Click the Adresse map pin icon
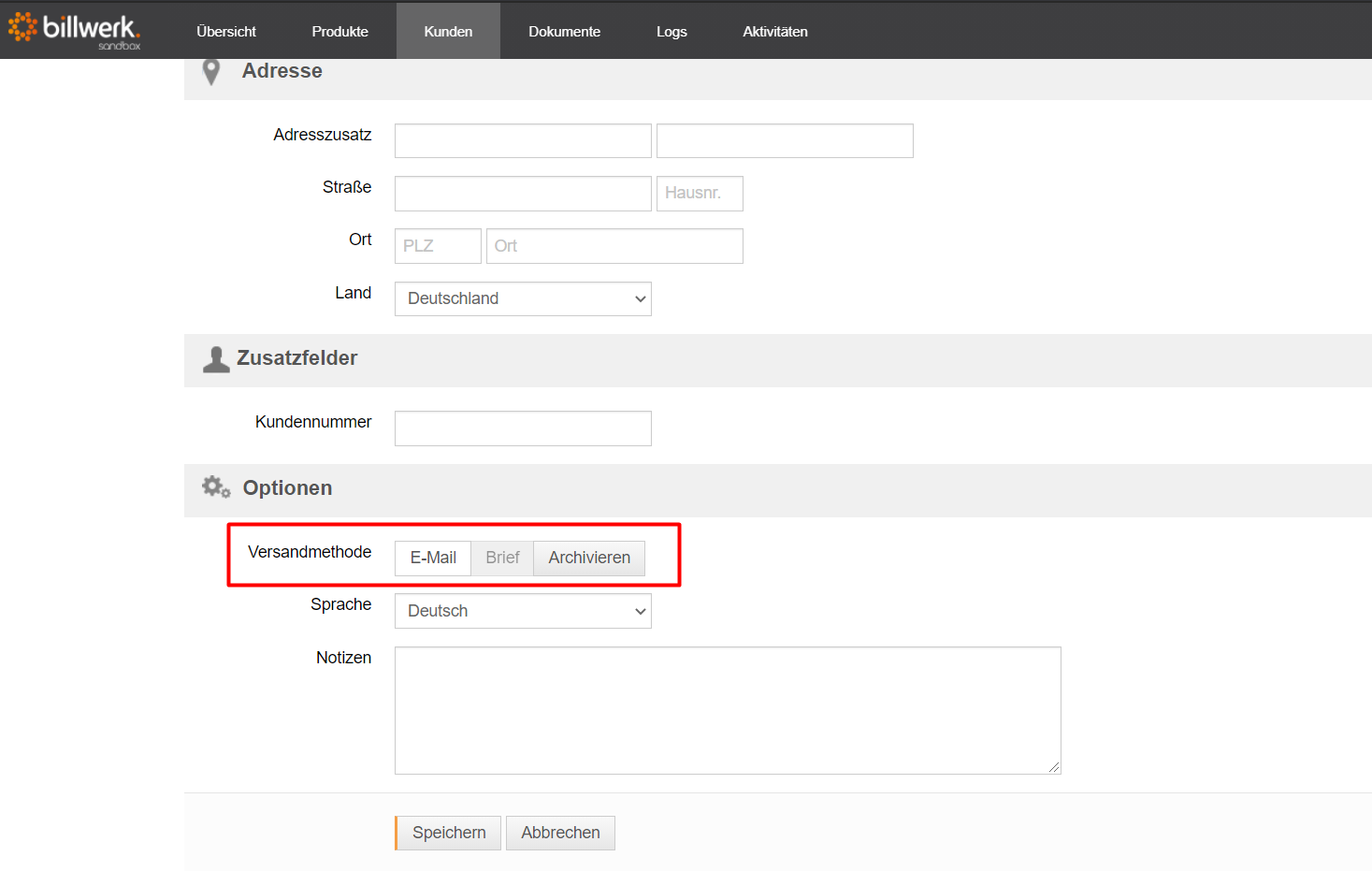 211,72
